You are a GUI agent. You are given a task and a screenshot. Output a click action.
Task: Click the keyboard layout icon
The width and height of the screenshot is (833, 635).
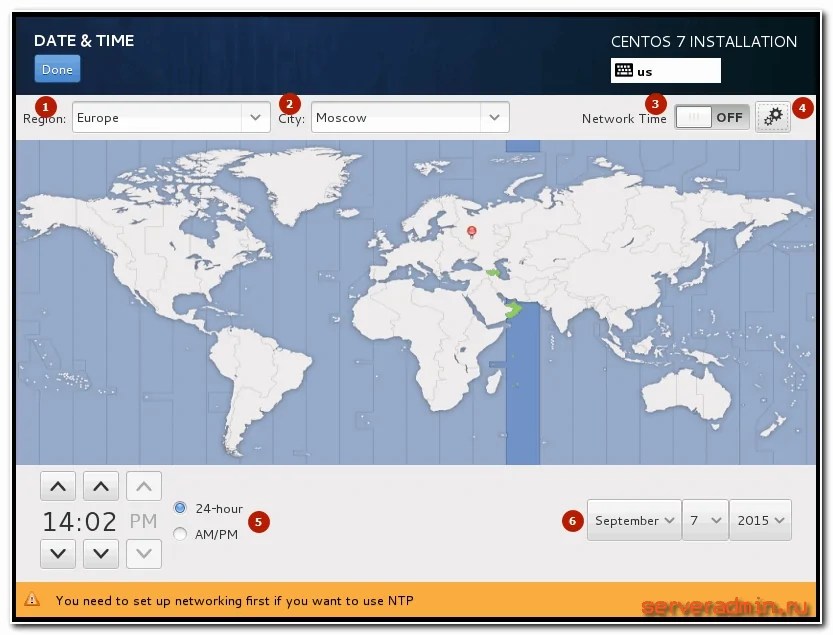tap(624, 71)
